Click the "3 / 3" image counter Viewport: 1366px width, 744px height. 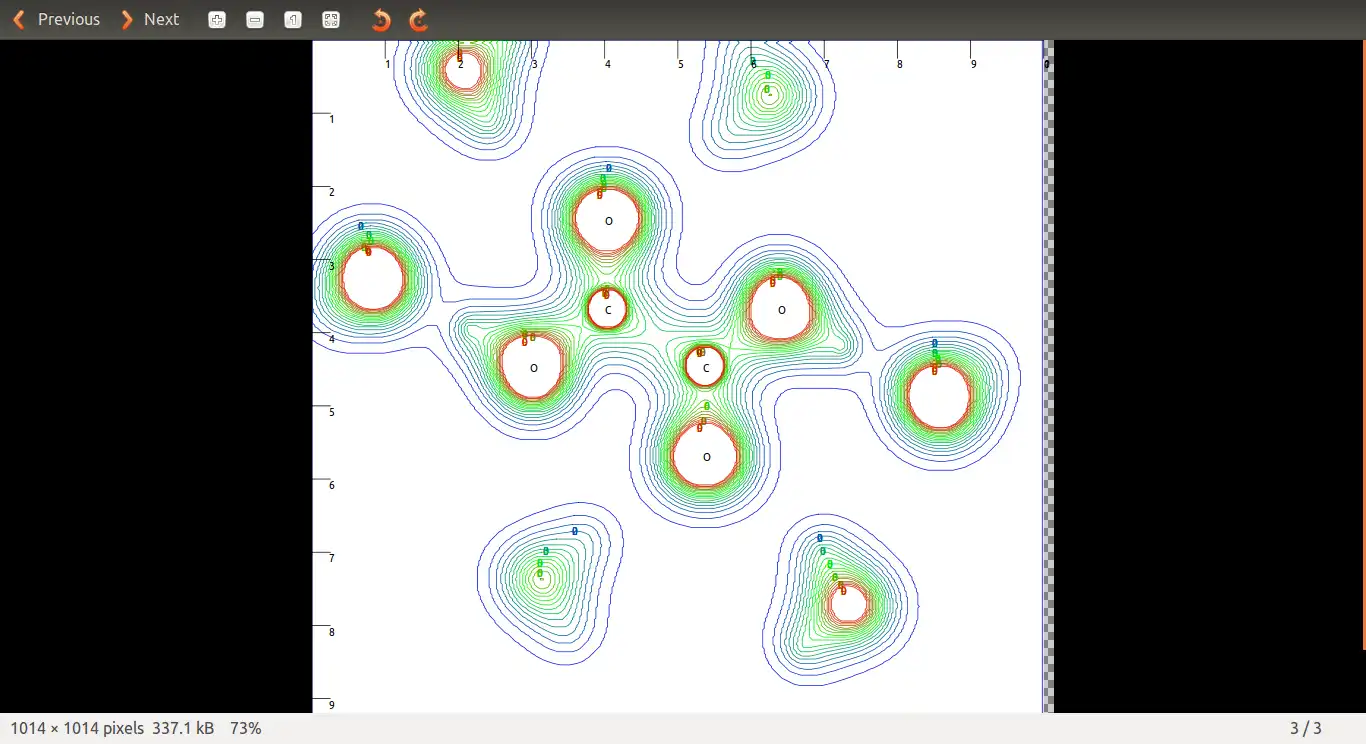pyautogui.click(x=1306, y=728)
